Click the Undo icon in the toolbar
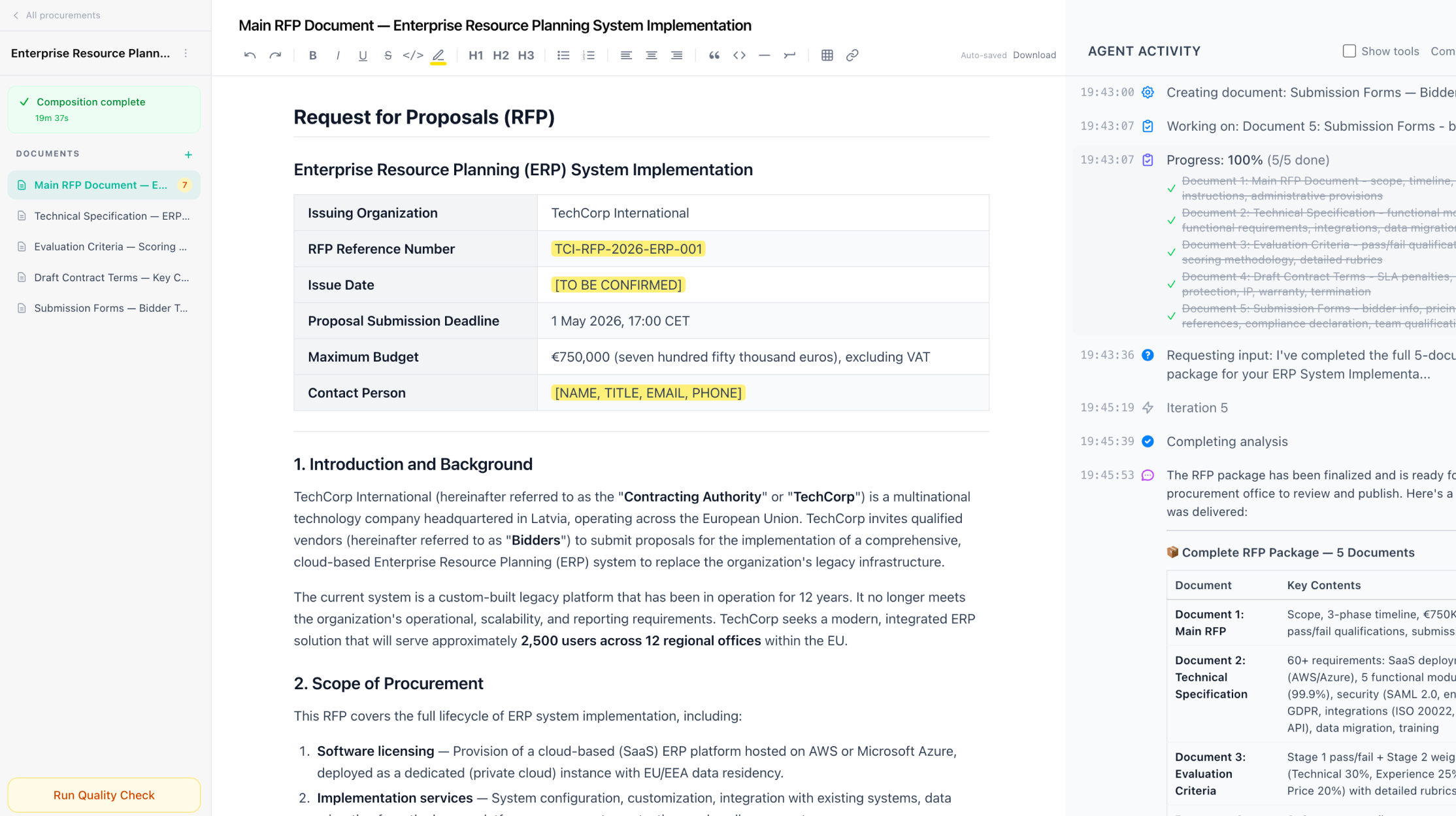 pyautogui.click(x=250, y=56)
